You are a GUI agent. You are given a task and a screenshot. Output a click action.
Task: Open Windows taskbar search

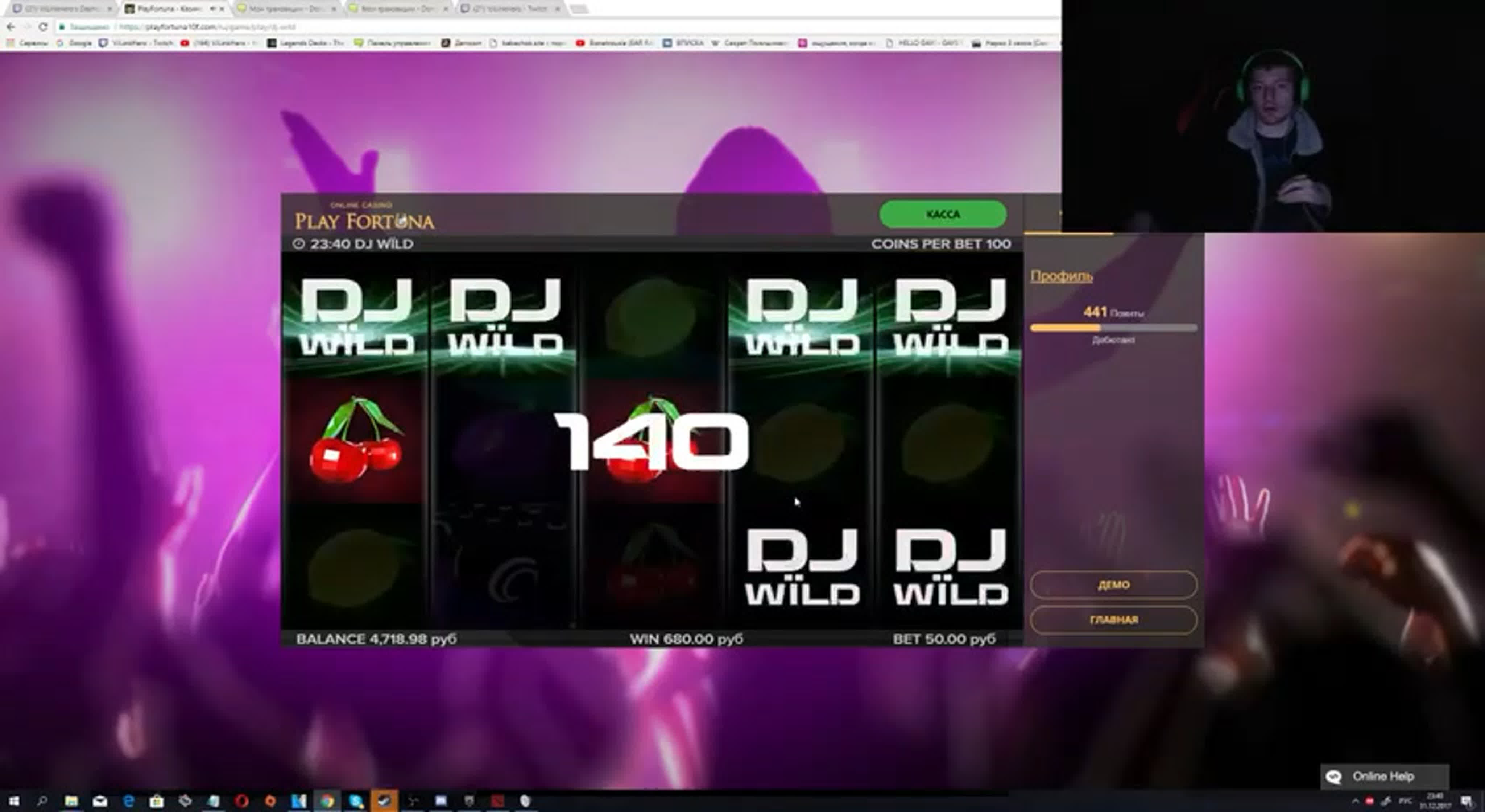click(x=42, y=801)
